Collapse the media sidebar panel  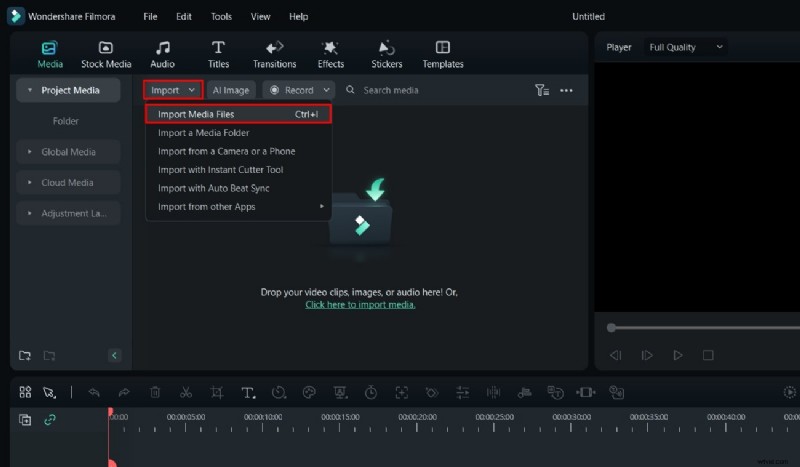pos(114,355)
